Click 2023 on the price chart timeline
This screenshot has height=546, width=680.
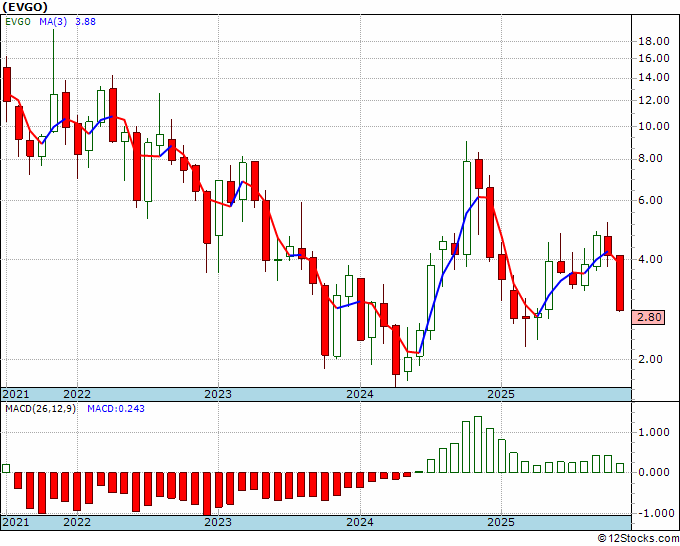218,394
